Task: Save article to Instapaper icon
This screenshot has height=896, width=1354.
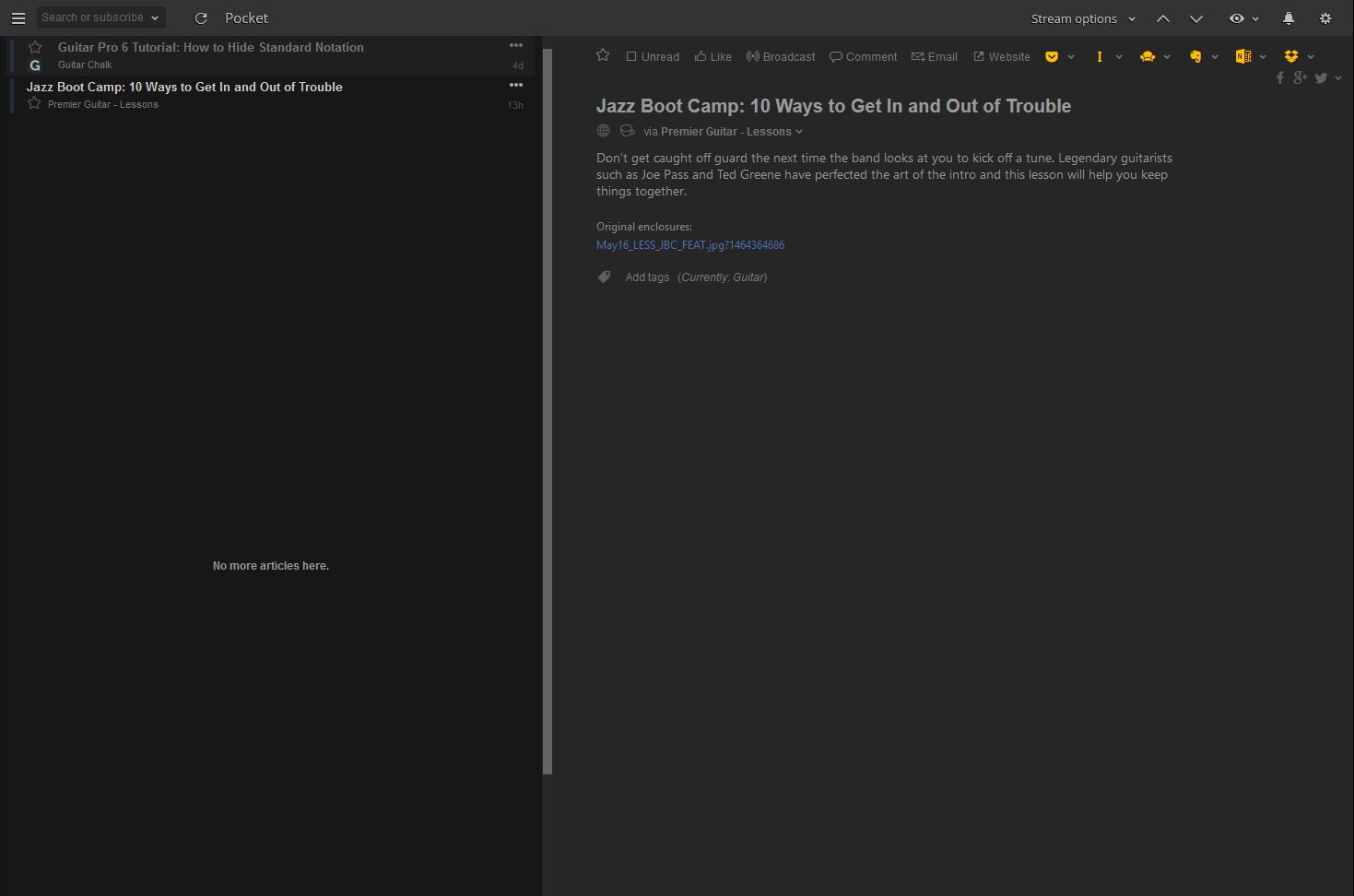Action: click(1100, 56)
